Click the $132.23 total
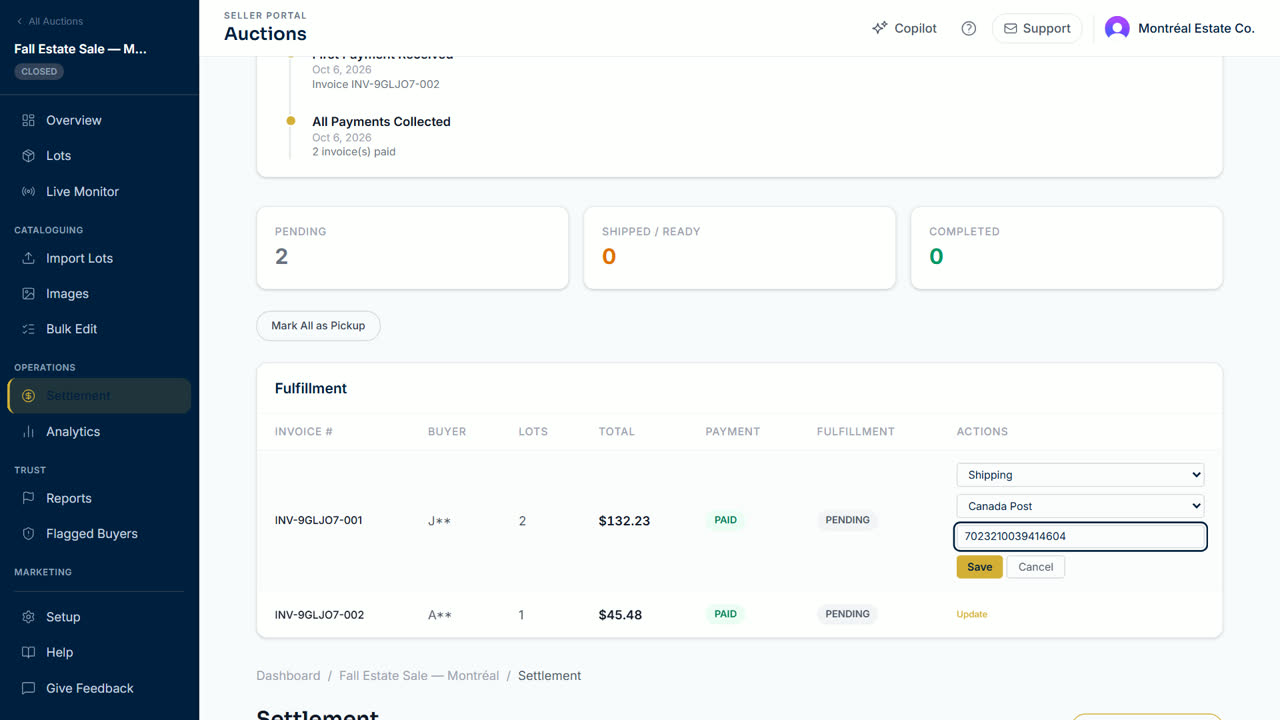 (x=624, y=521)
